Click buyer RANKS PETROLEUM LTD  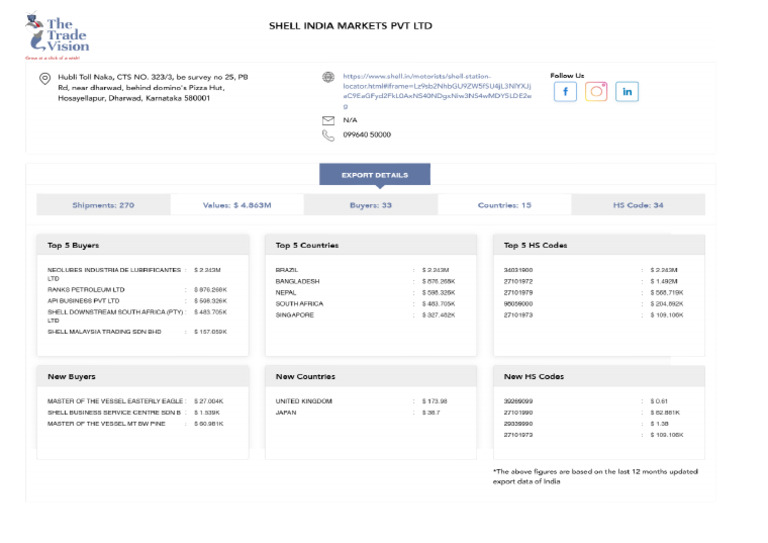coord(86,290)
